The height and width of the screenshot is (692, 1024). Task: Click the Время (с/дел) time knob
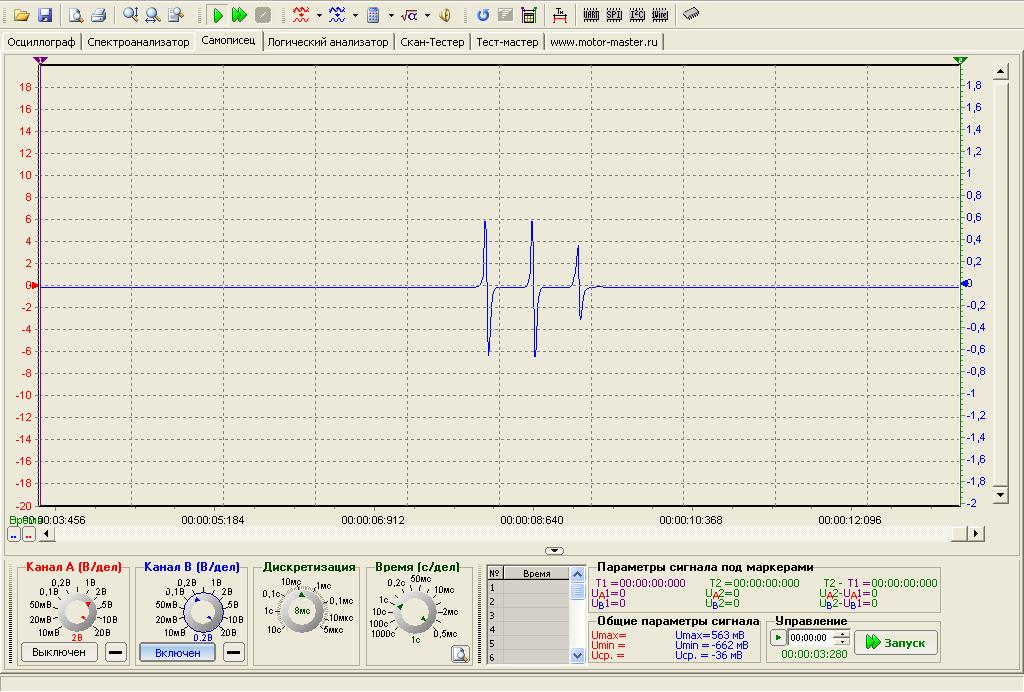click(x=415, y=613)
